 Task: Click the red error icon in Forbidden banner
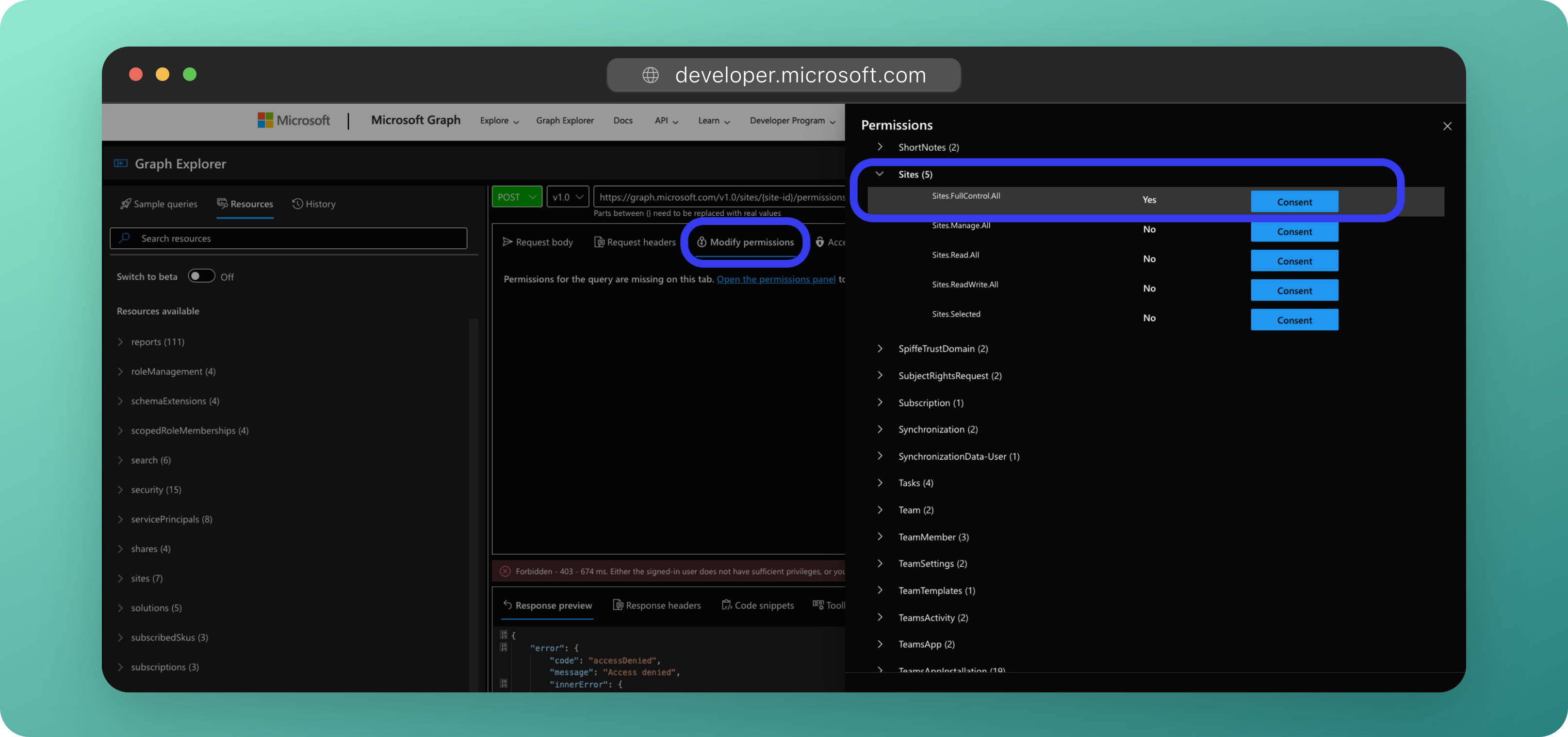[x=505, y=571]
